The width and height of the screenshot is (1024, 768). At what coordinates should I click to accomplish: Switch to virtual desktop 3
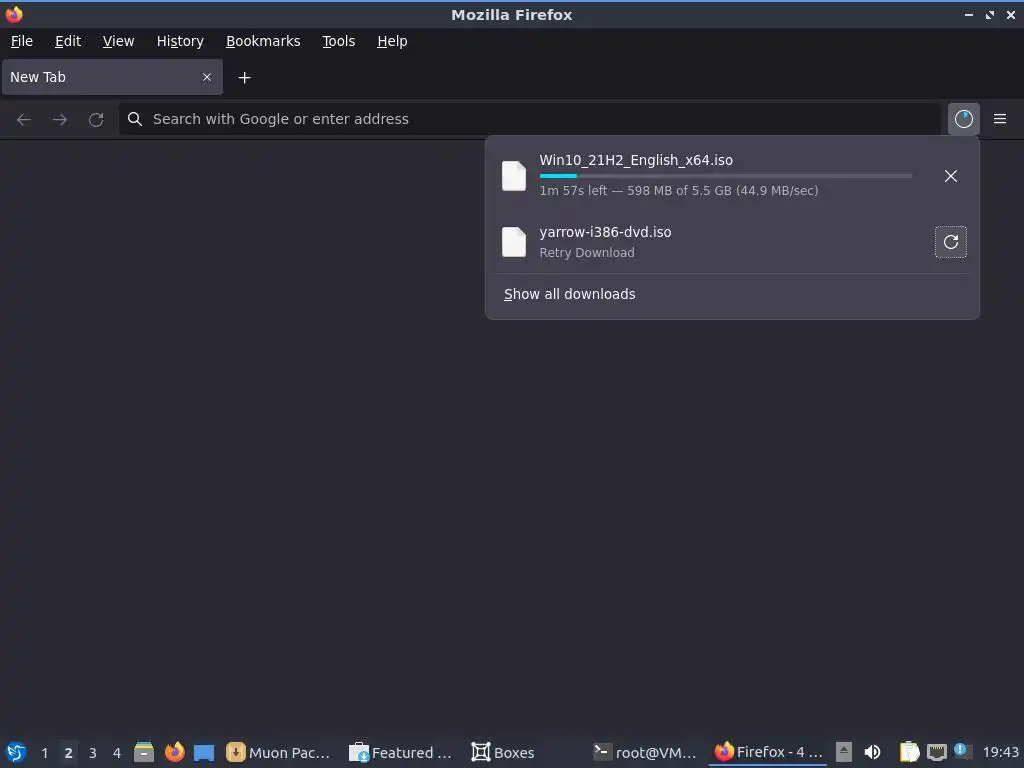click(92, 752)
